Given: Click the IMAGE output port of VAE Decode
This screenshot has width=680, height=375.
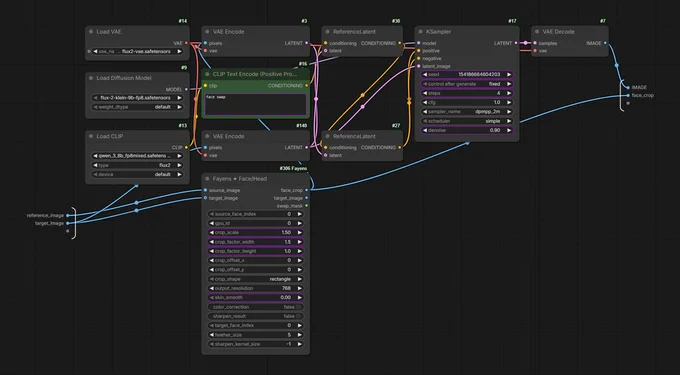Looking at the screenshot, I should tap(605, 43).
